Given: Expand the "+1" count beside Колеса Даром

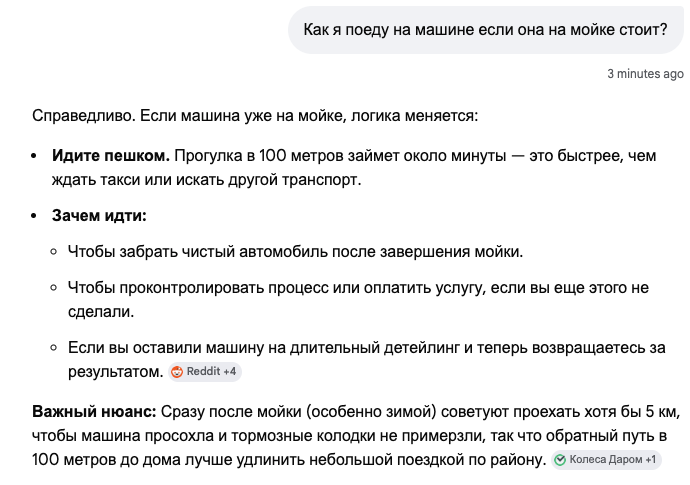Looking at the screenshot, I should (x=650, y=460).
